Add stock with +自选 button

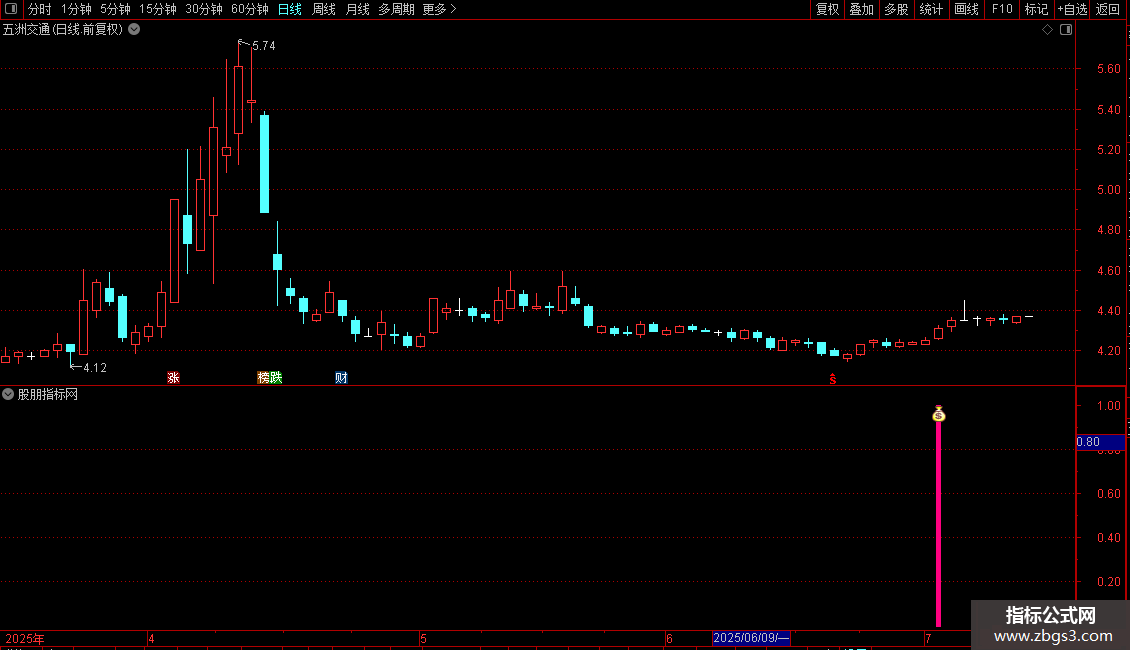click(x=1072, y=9)
